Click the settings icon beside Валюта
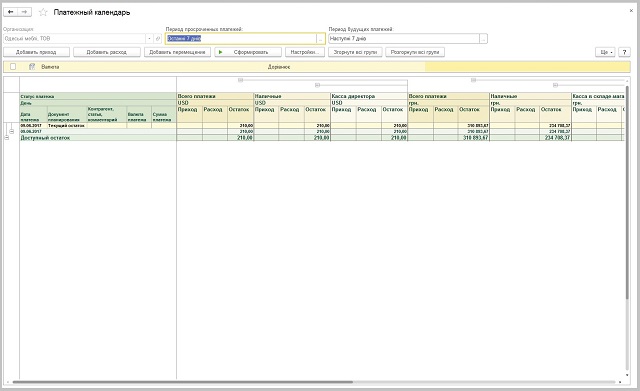This screenshot has height=391, width=640. (x=32, y=67)
